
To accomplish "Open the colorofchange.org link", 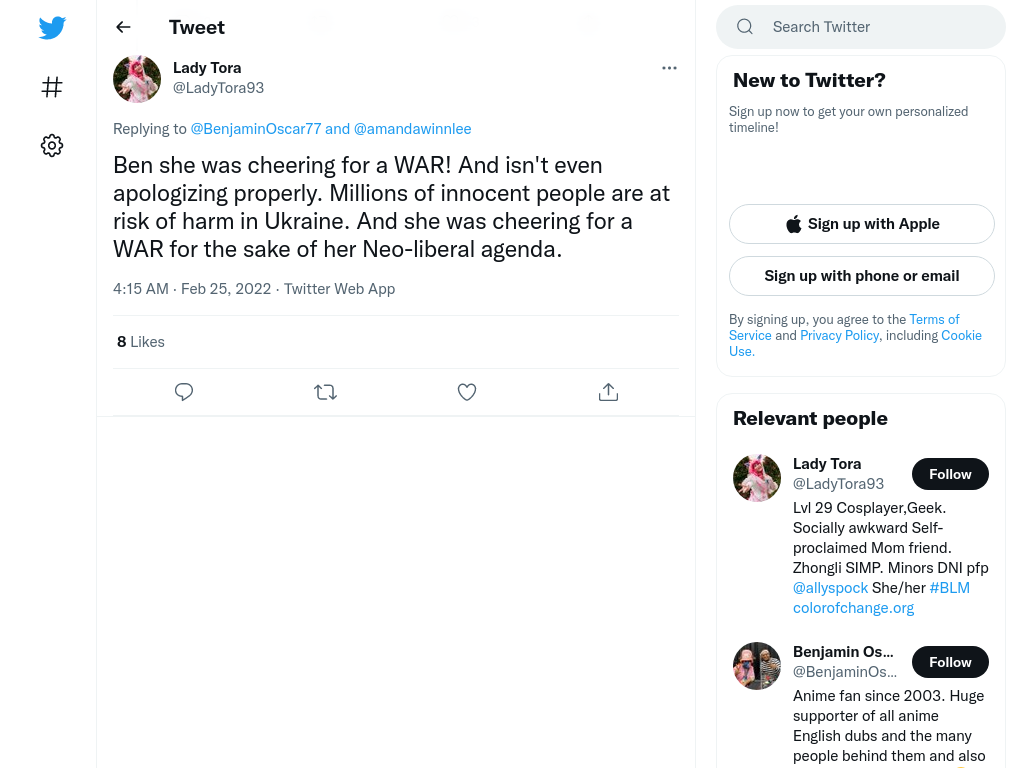I will click(x=854, y=608).
